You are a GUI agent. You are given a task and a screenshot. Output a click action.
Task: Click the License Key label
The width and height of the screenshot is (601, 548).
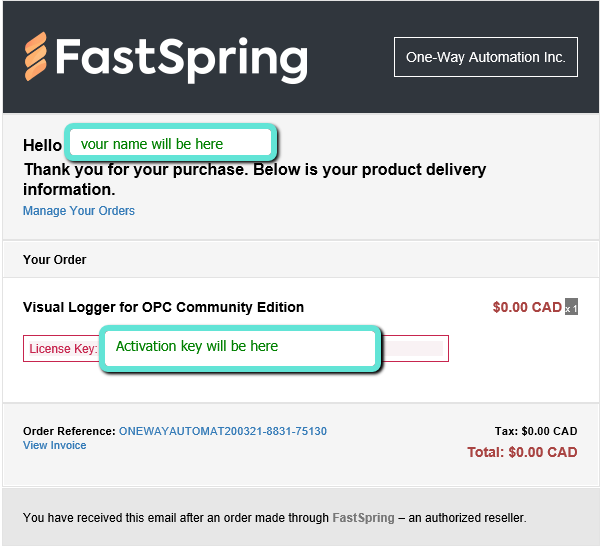[63, 349]
